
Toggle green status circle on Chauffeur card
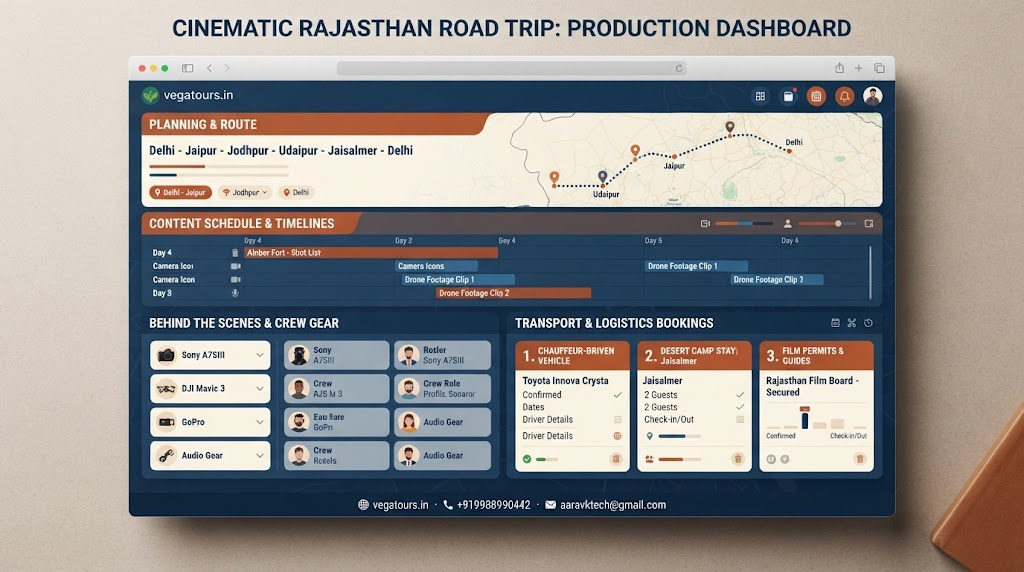pos(527,459)
